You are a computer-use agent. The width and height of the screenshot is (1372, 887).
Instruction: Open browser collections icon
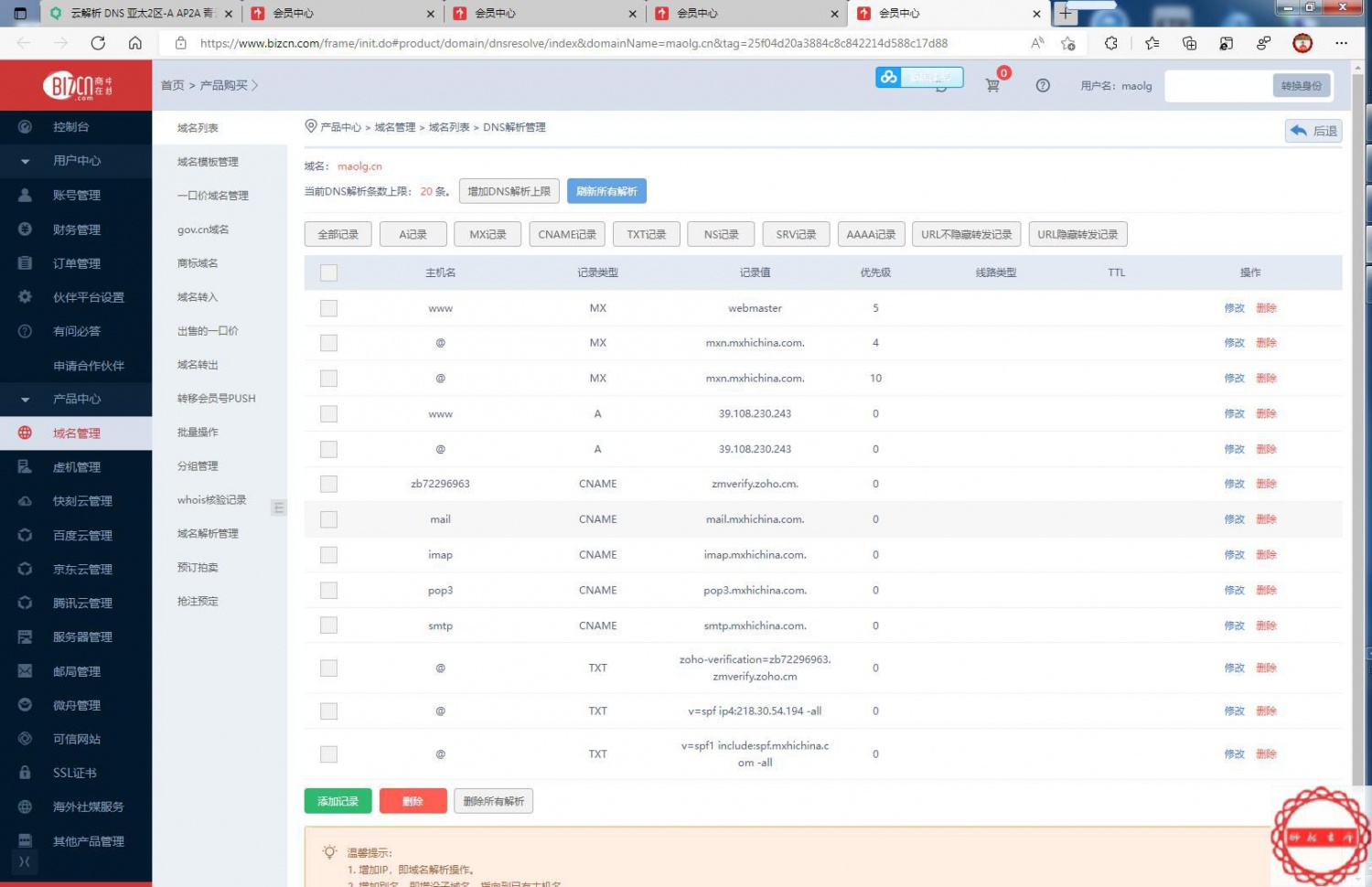pos(1189,43)
